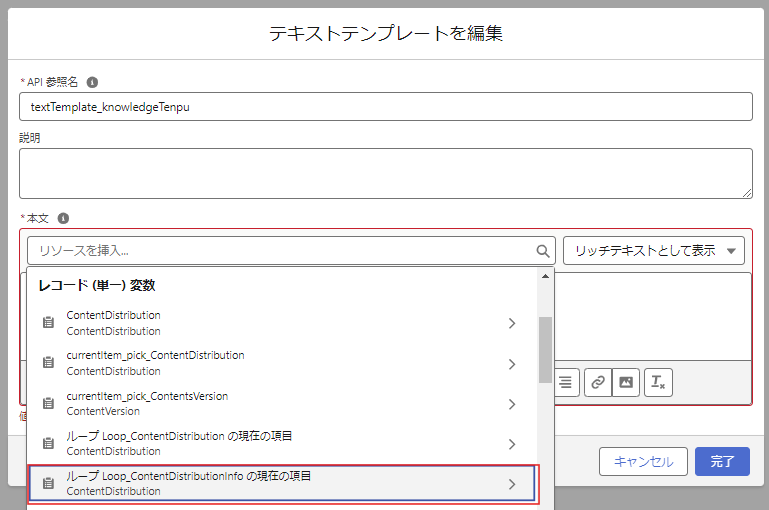This screenshot has height=510, width=769.
Task: Click the record icon of first ContentDistribution item
Action: [x=48, y=323]
